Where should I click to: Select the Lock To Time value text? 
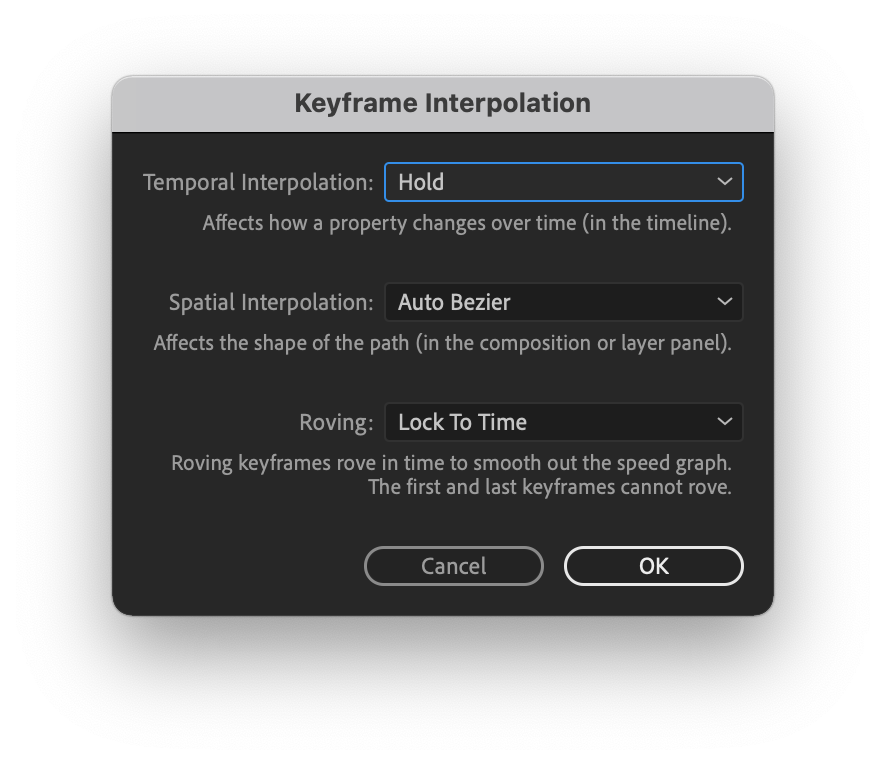(x=462, y=422)
